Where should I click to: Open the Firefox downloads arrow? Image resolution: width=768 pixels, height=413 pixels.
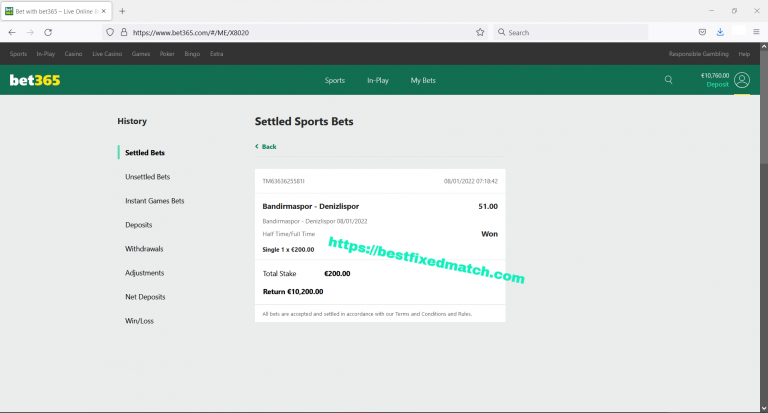720,32
